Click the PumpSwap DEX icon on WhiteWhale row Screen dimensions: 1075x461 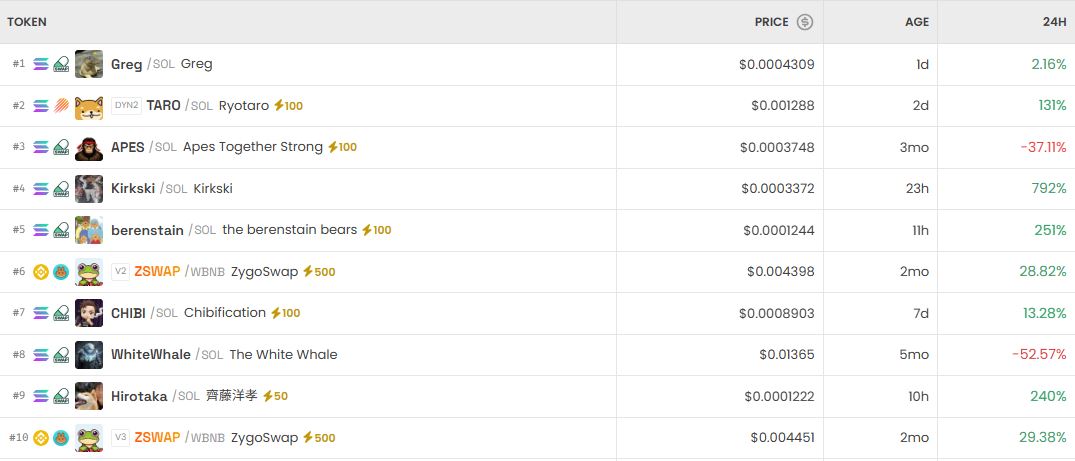(x=61, y=355)
